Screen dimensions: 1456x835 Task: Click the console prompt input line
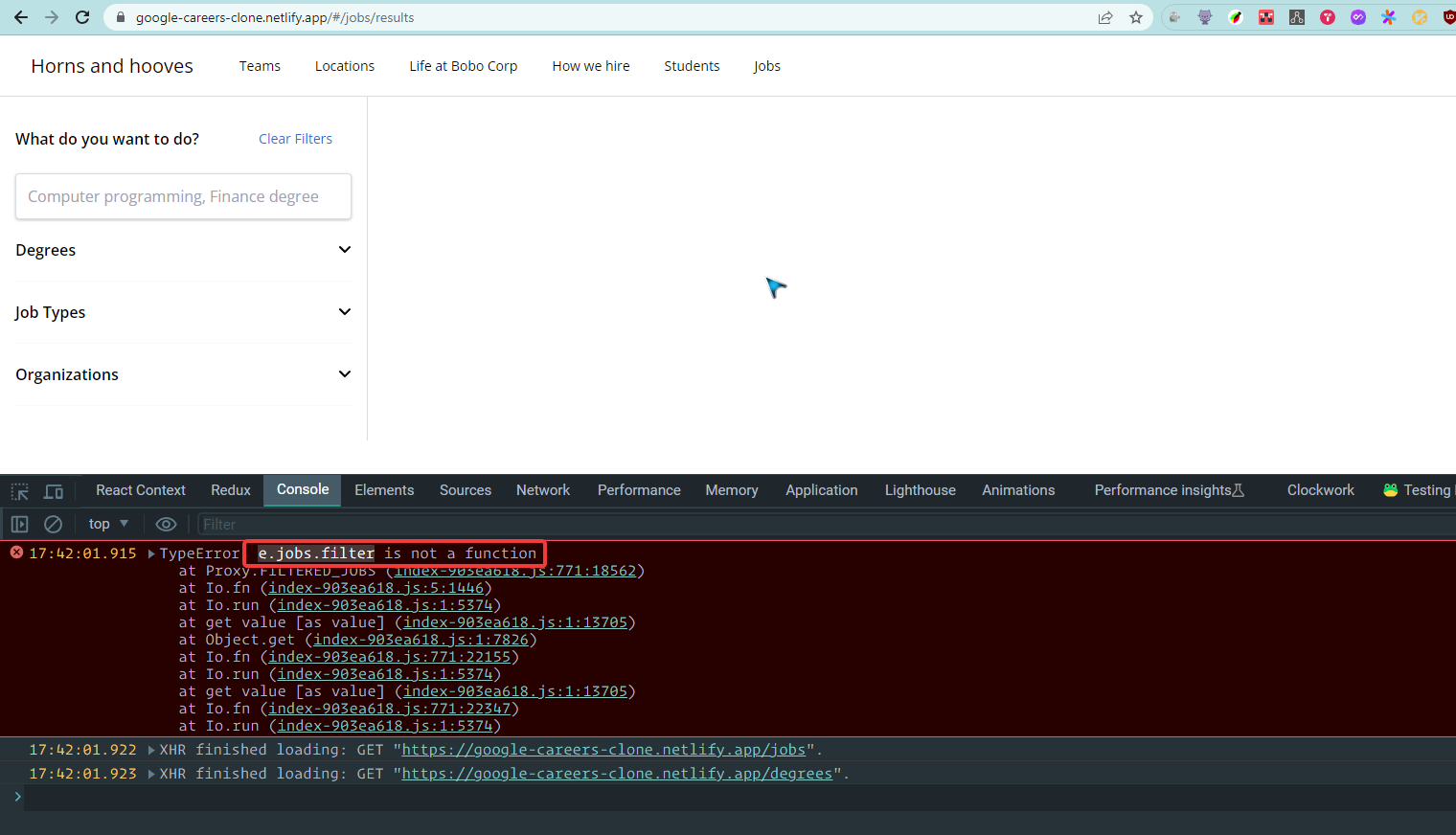tap(738, 797)
